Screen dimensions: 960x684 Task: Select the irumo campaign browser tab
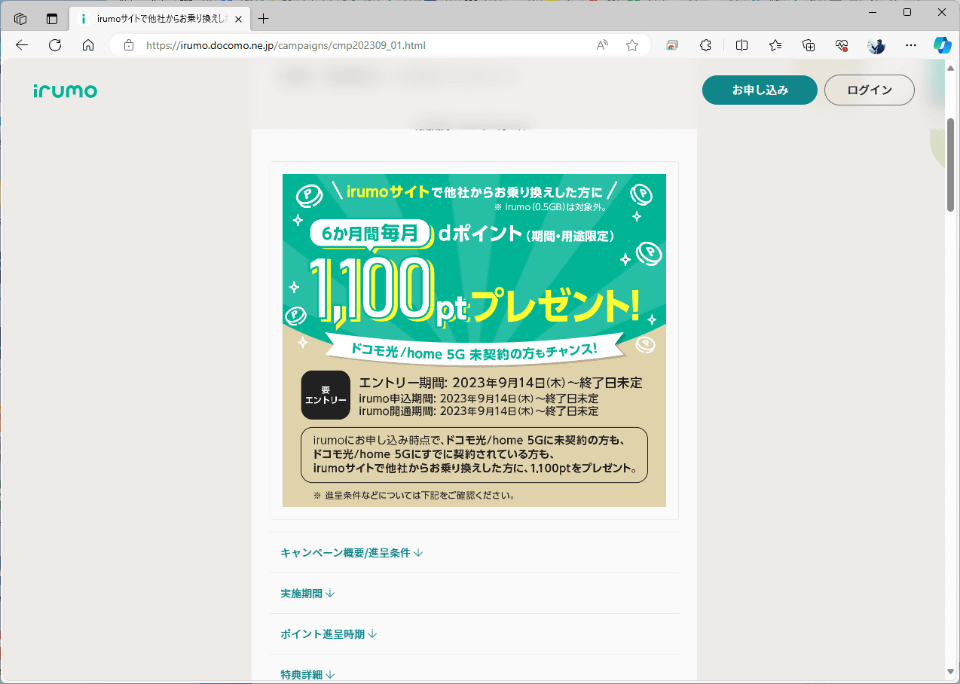point(150,17)
